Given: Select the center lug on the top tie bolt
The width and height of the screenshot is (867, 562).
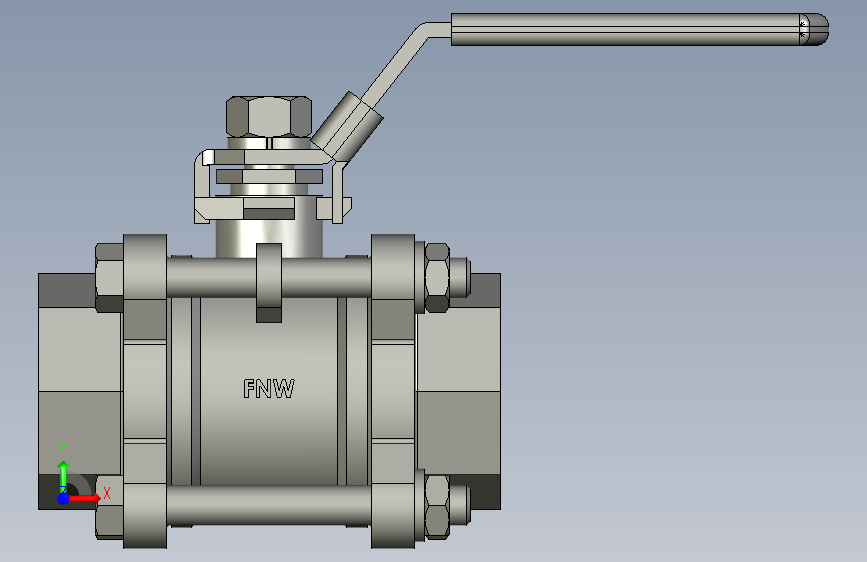Looking at the screenshot, I should pos(269,283).
